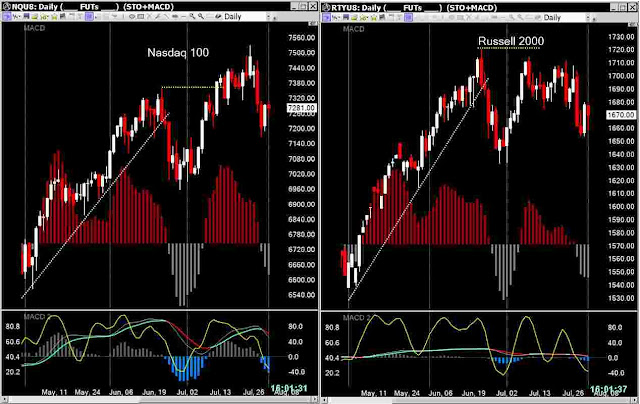Image resolution: width=640 pixels, height=404 pixels.
Task: Click the 7560.00 price axis label
Action: coord(302,38)
